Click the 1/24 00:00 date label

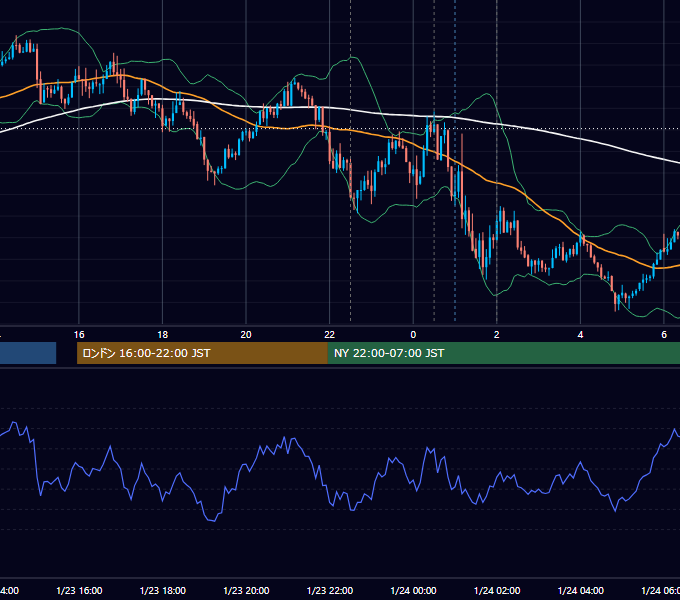(x=413, y=590)
